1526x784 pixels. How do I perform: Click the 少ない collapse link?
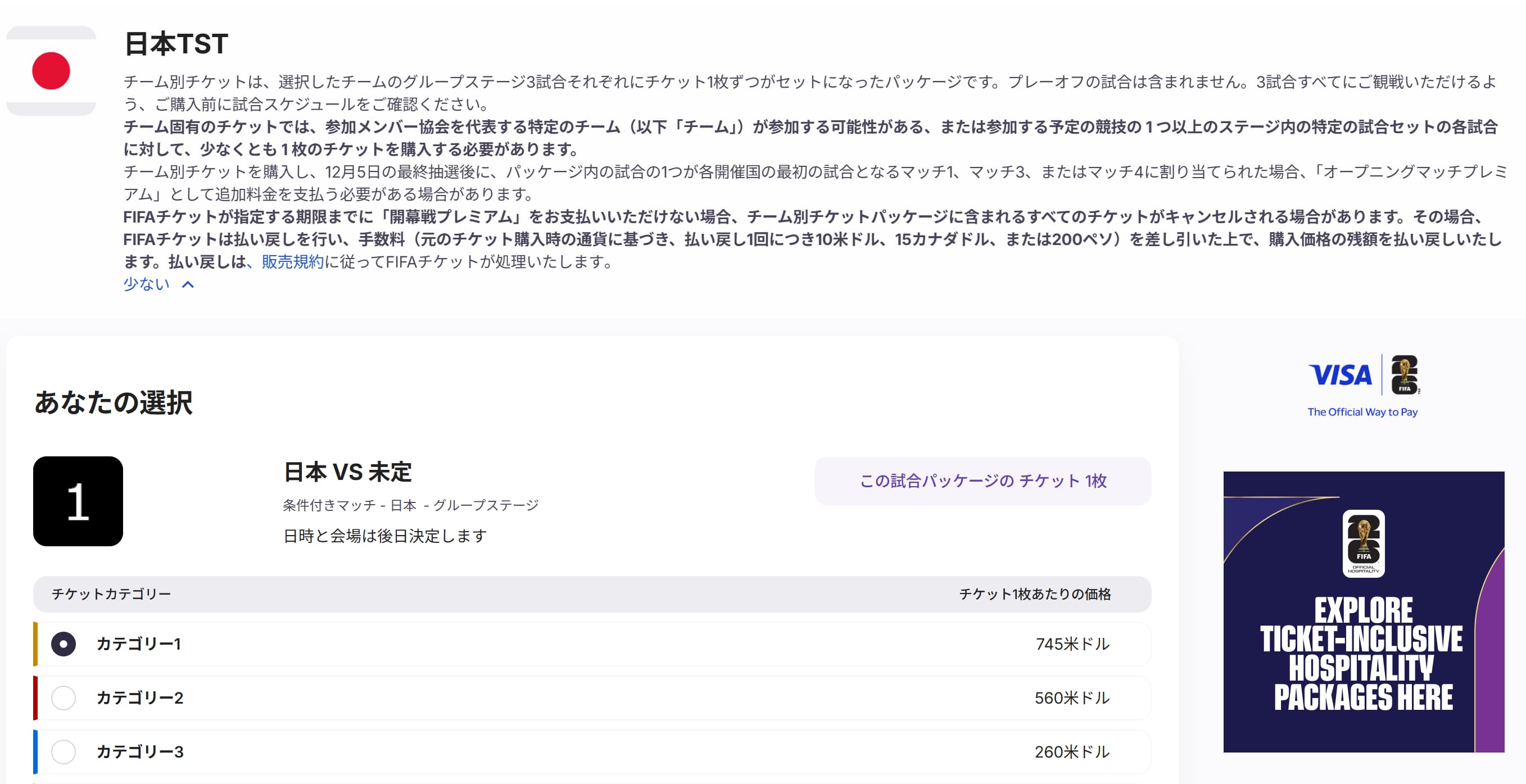tap(146, 284)
